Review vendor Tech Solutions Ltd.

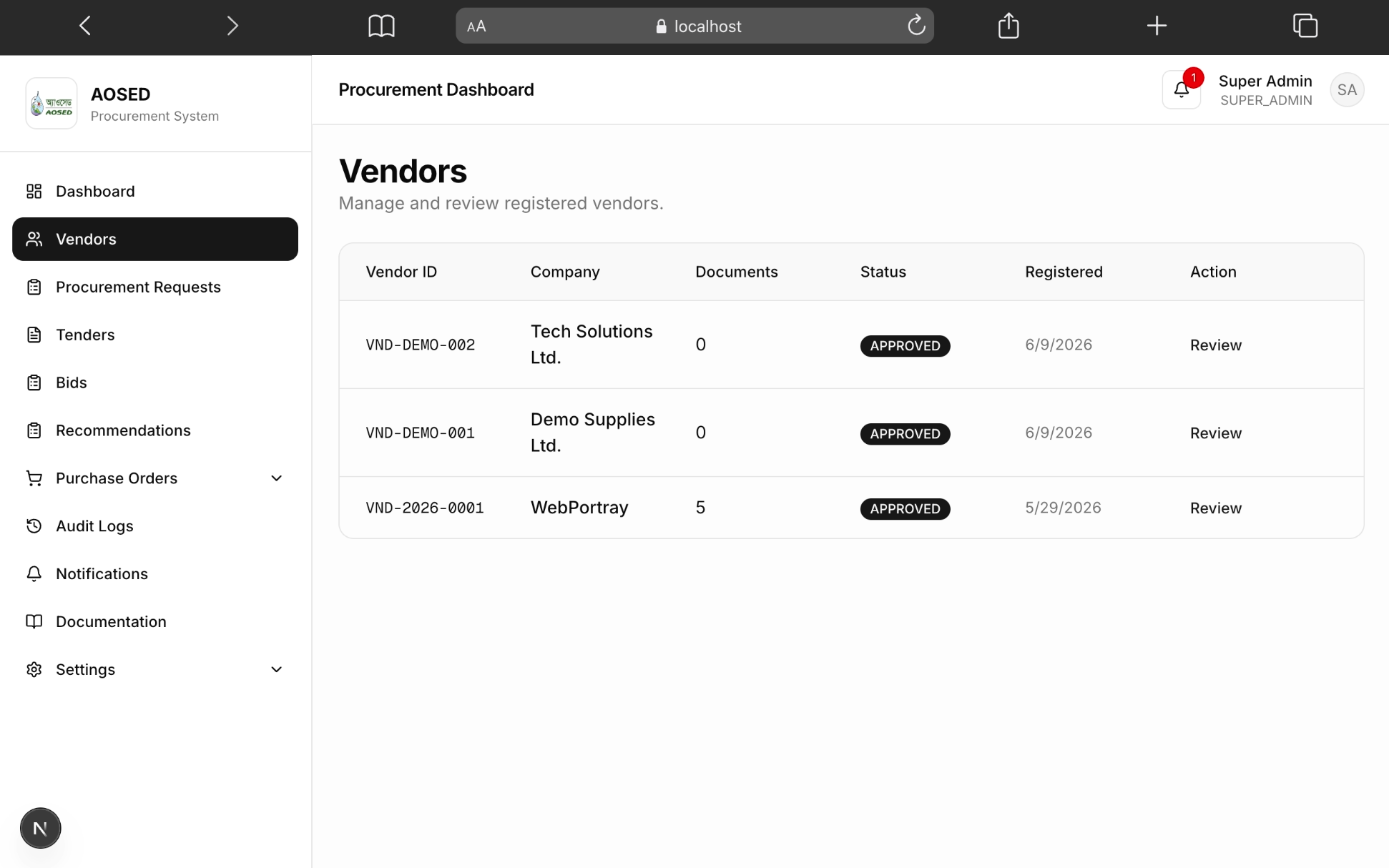tap(1215, 345)
